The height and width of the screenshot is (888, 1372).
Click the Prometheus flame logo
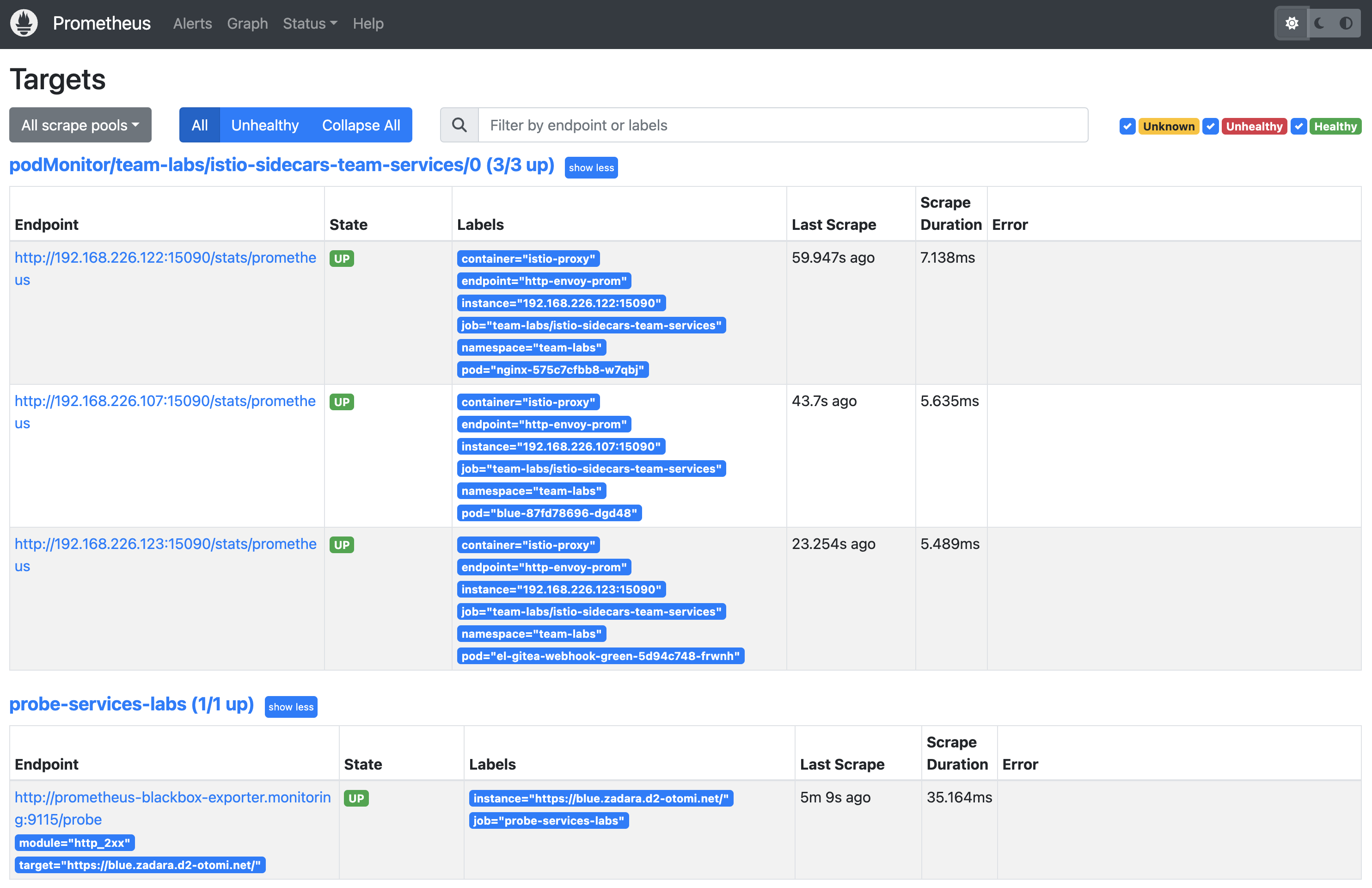pyautogui.click(x=24, y=23)
